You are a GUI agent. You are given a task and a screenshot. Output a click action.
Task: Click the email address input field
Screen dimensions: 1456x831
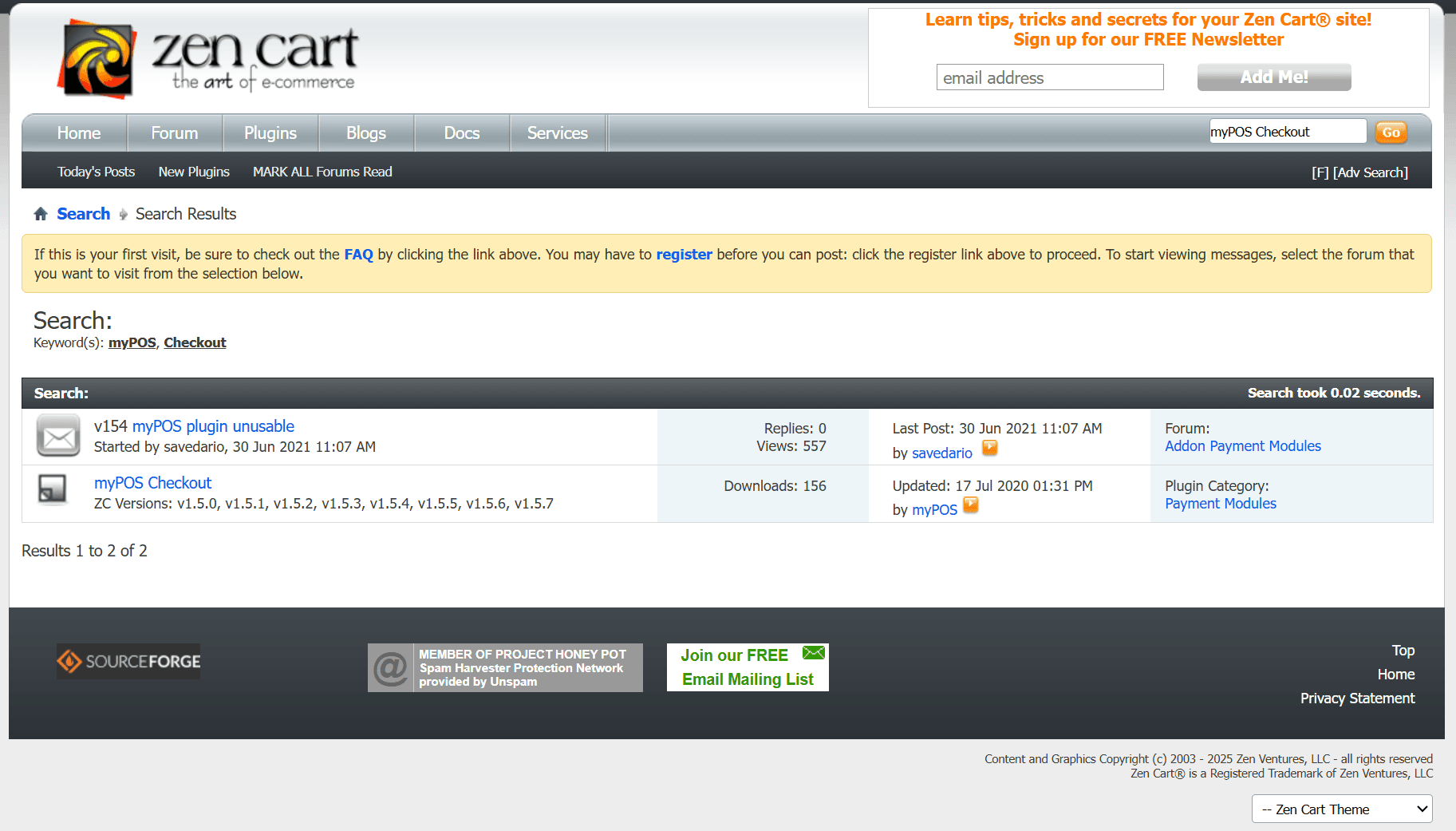pyautogui.click(x=1049, y=77)
